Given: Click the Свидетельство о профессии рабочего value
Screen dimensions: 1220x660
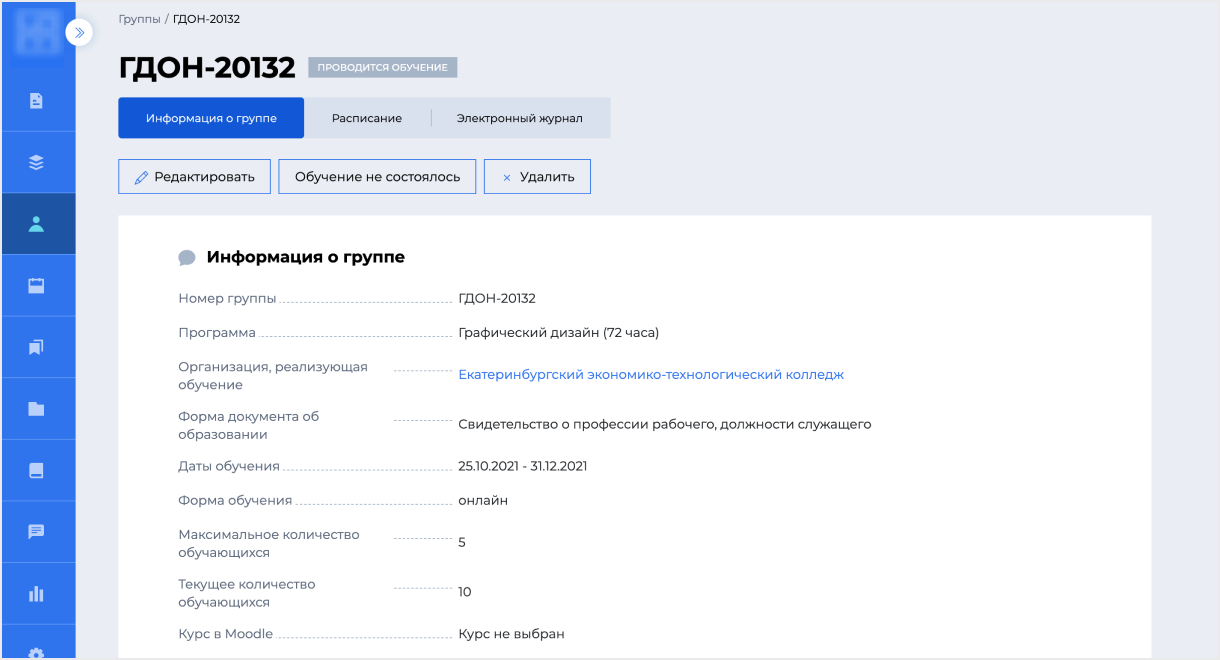Looking at the screenshot, I should (x=665, y=424).
